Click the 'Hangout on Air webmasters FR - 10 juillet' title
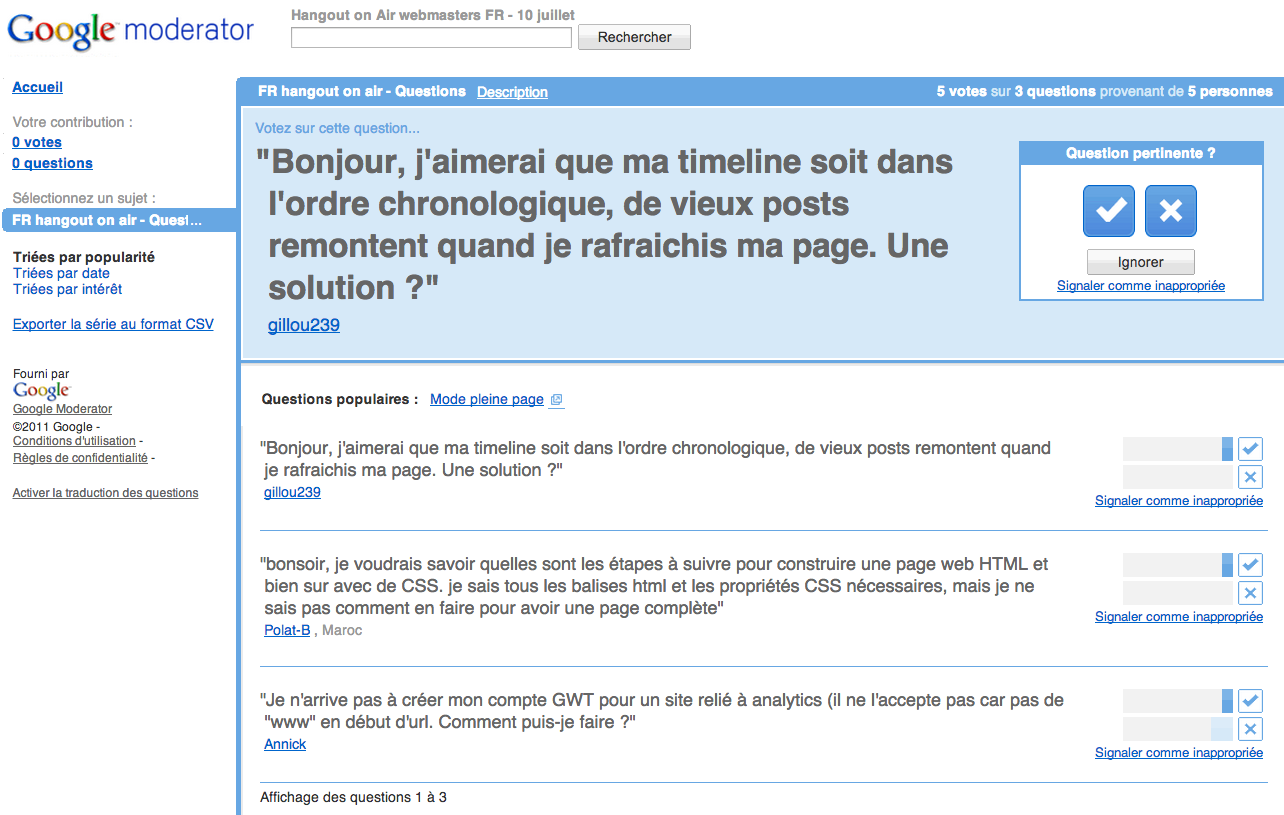 pyautogui.click(x=433, y=15)
